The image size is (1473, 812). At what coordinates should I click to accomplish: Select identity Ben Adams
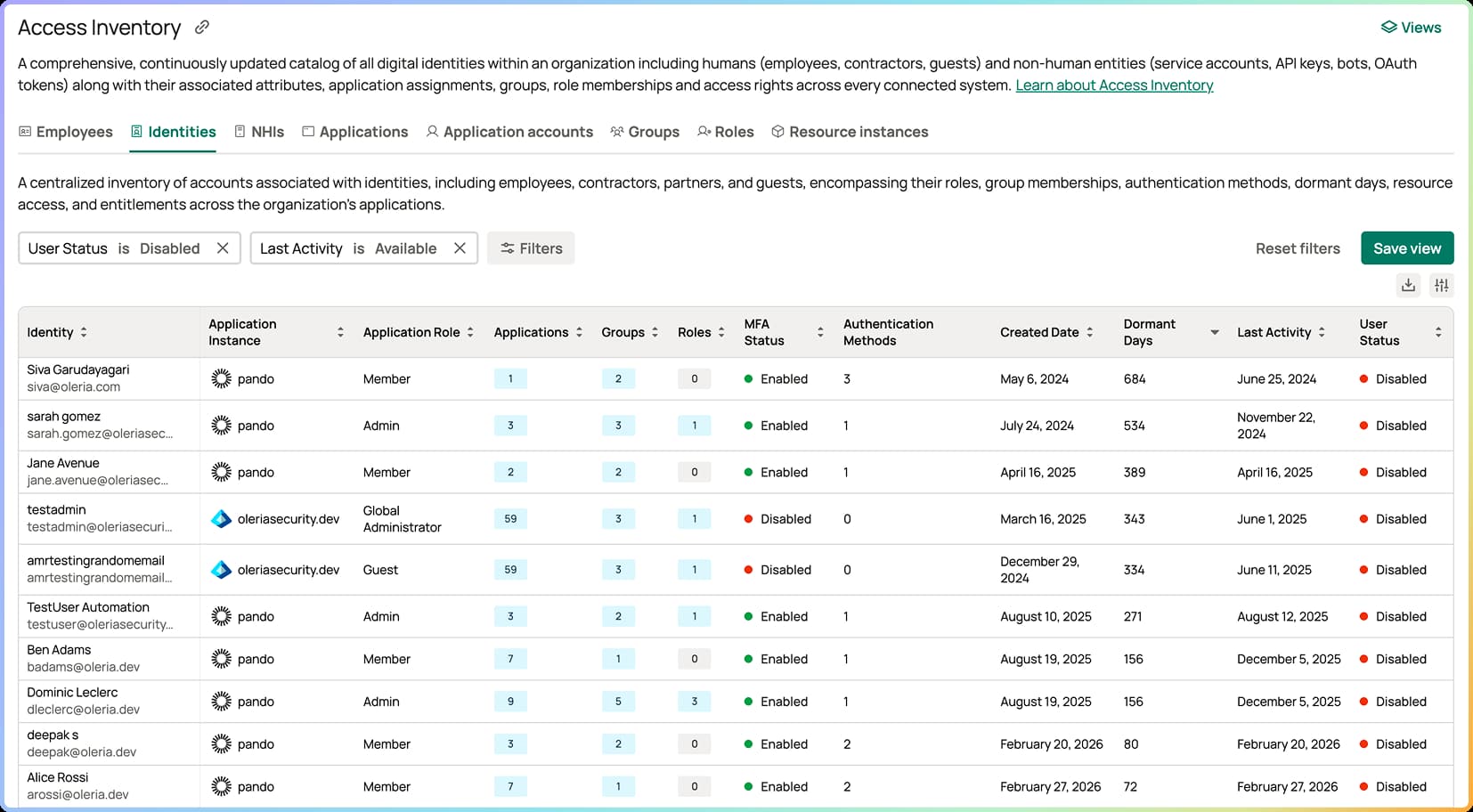pyautogui.click(x=59, y=650)
